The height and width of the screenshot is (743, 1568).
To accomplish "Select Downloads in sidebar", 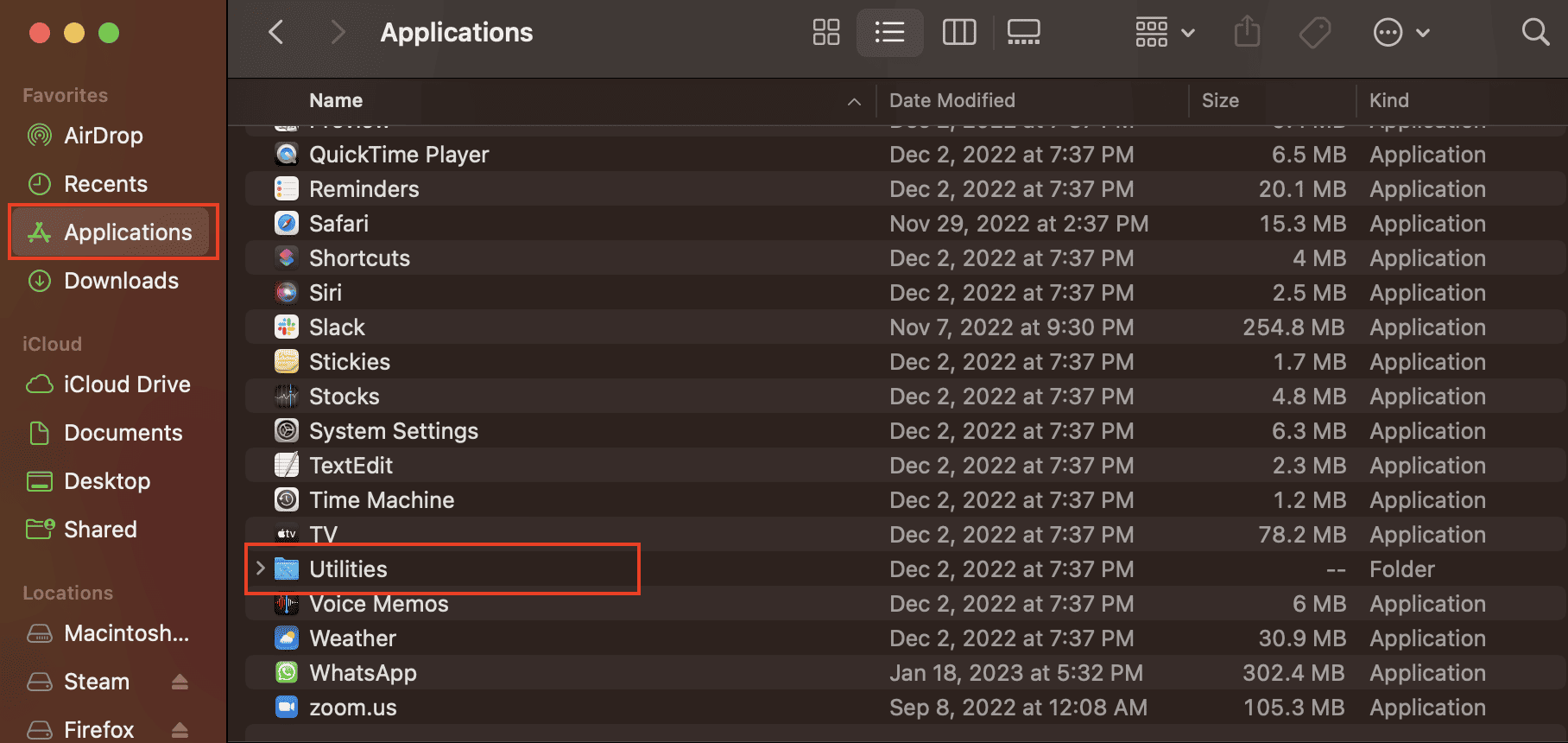I will click(121, 281).
